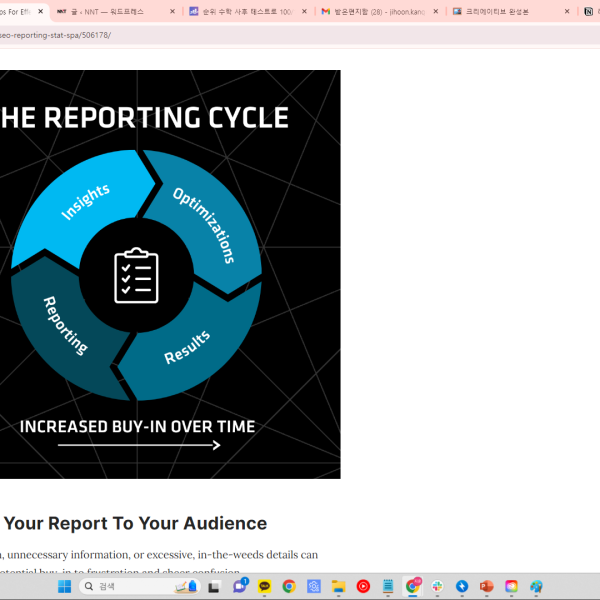
Task: Open the Notepad taskbar icon
Action: point(388,586)
